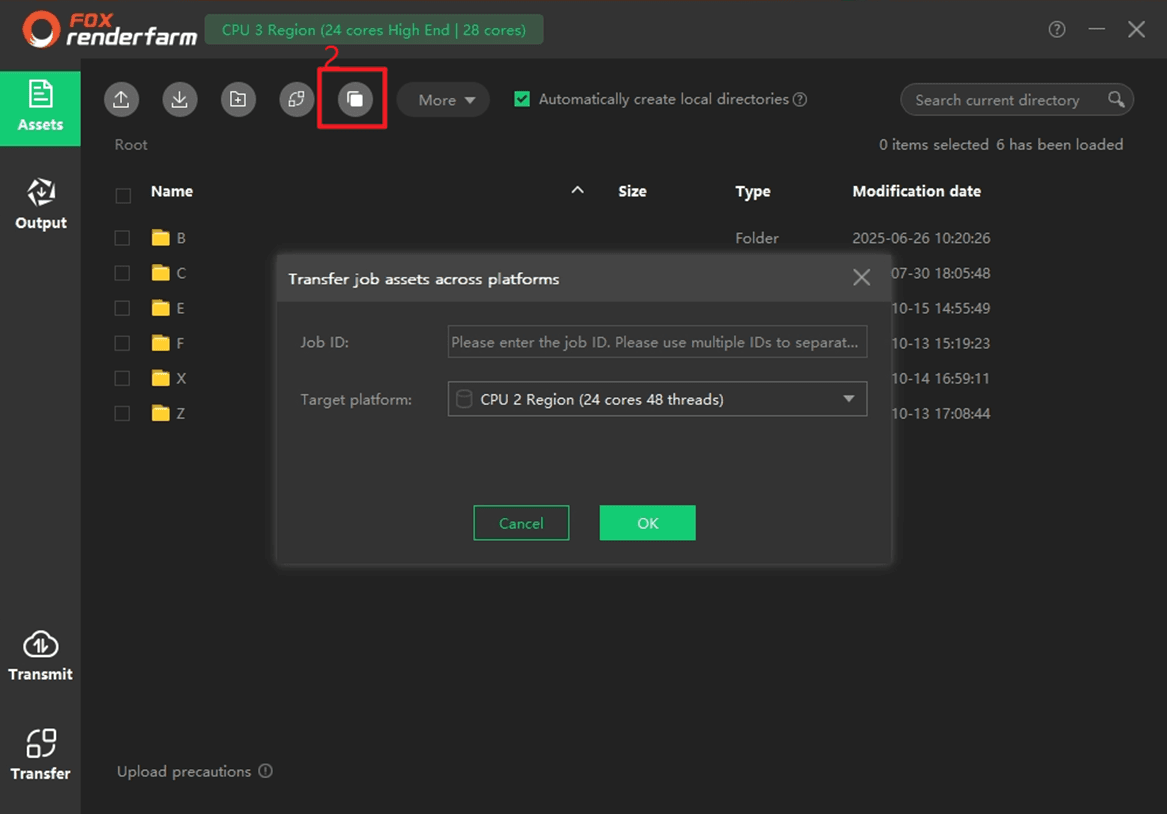The image size is (1167, 814).
Task: Uncheck Automatically create local directories
Action: [522, 99]
